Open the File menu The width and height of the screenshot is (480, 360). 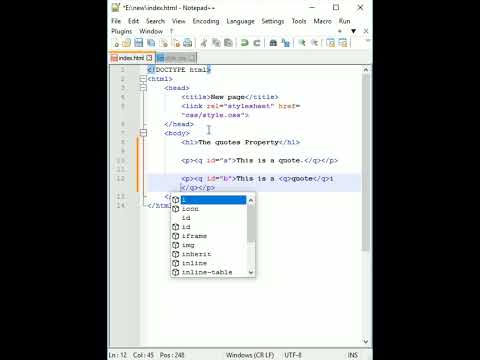pos(116,21)
